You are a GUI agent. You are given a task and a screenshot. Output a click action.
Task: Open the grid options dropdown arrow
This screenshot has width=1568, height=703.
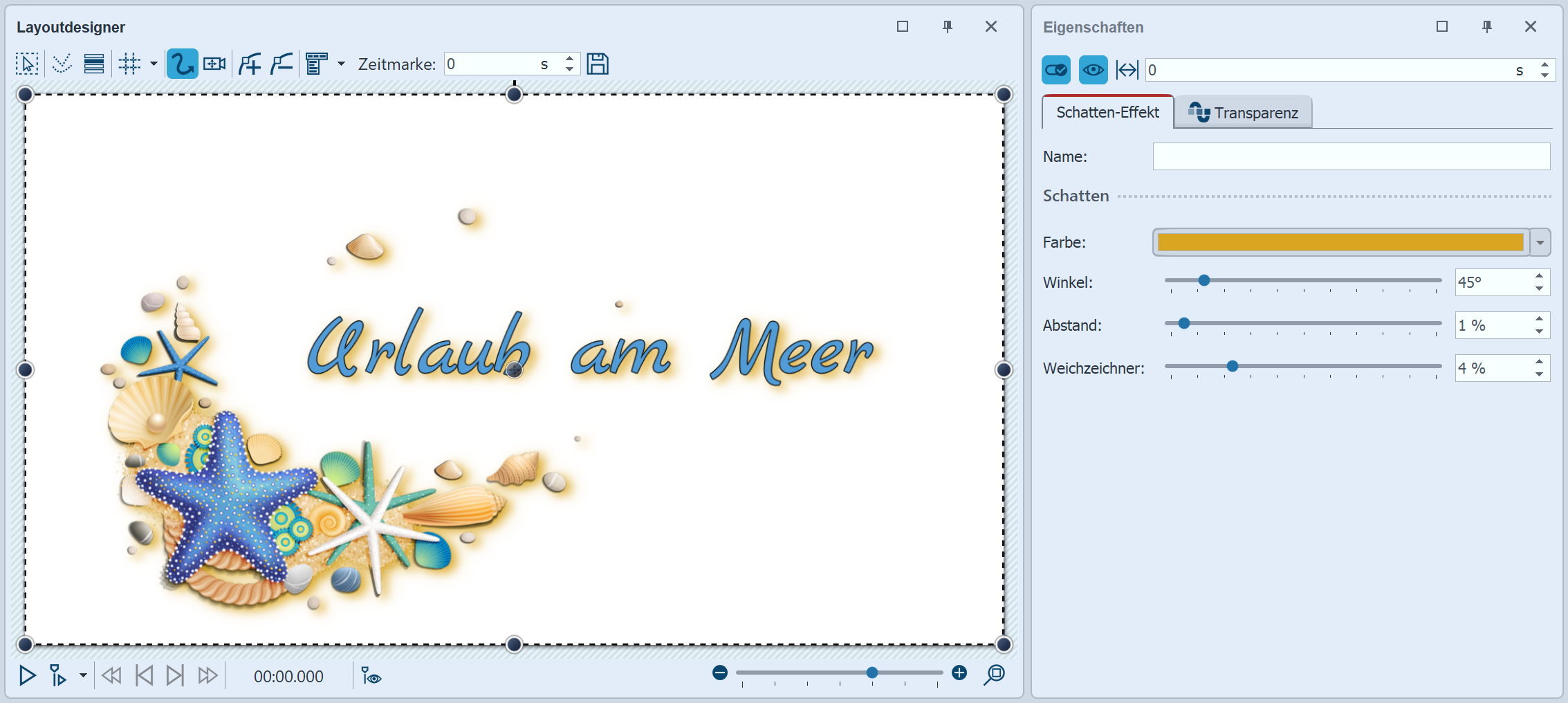coord(154,64)
